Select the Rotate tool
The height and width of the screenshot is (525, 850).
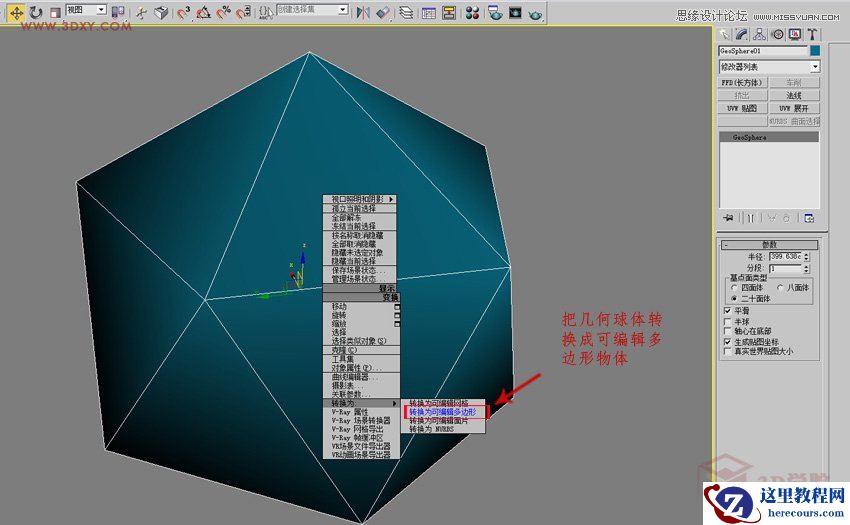[x=36, y=12]
